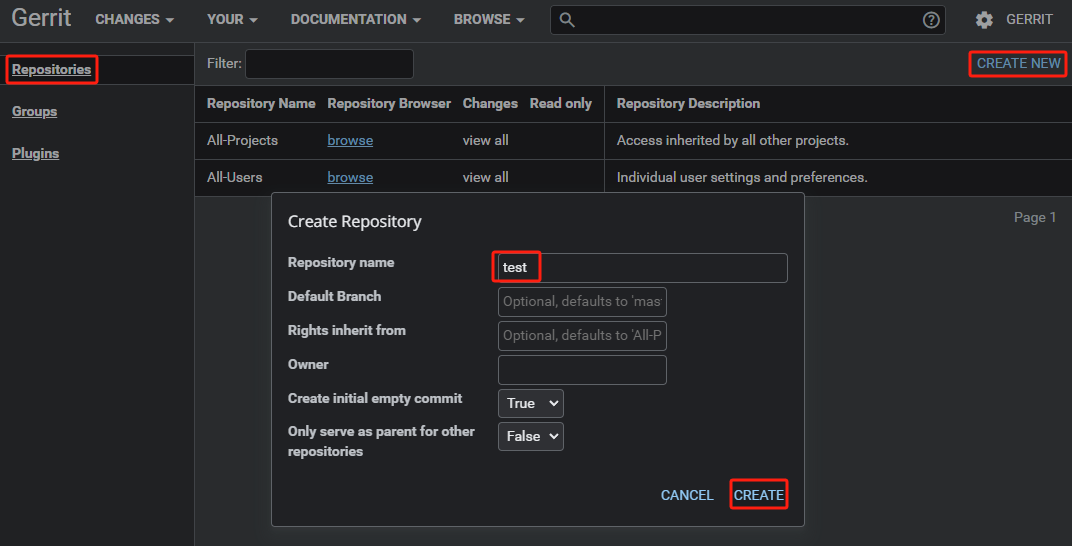Expand the CHANGES menu

click(134, 20)
